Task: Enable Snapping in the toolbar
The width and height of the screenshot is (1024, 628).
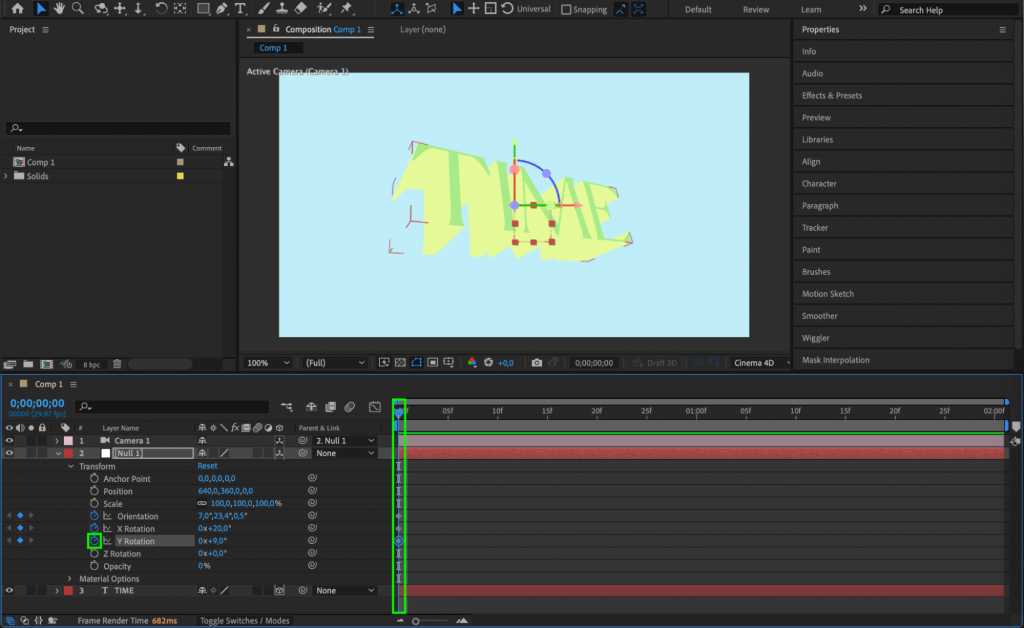Action: (565, 9)
